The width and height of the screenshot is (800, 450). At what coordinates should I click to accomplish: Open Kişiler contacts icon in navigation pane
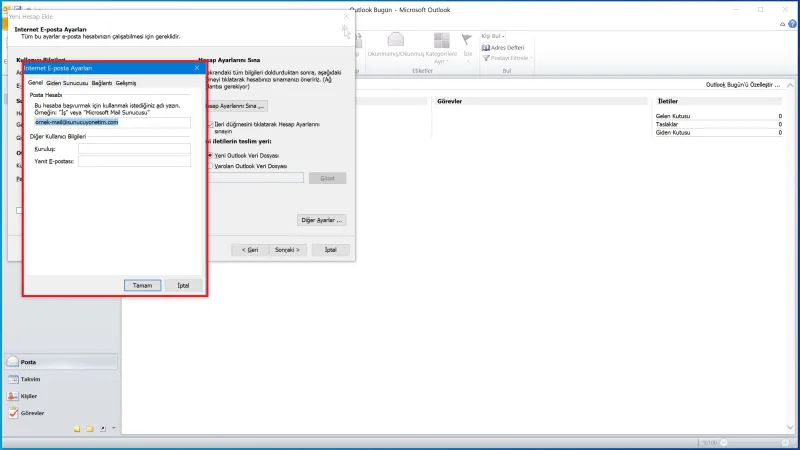pyautogui.click(x=13, y=396)
